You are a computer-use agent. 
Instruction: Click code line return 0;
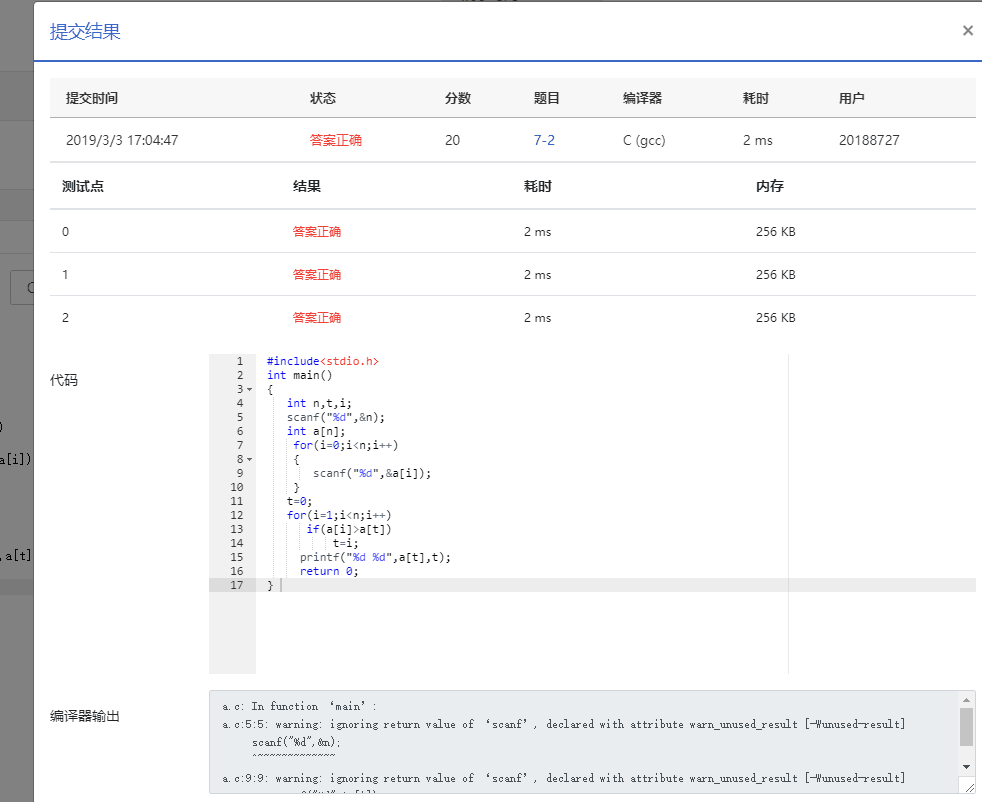click(x=329, y=571)
